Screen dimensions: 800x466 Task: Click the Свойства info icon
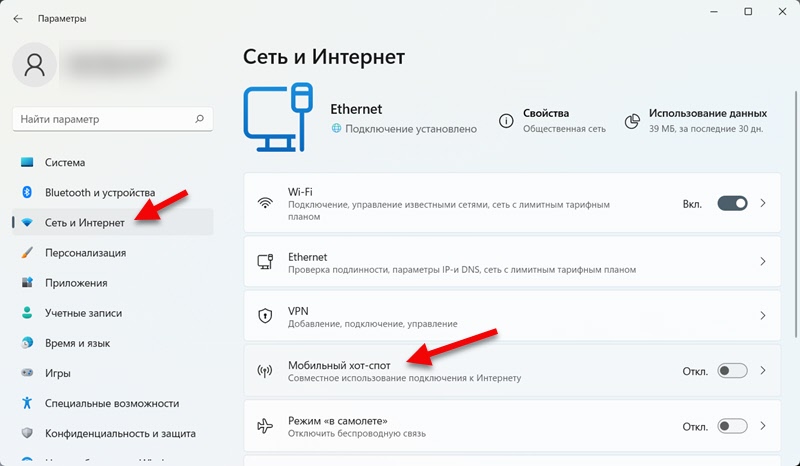(506, 121)
